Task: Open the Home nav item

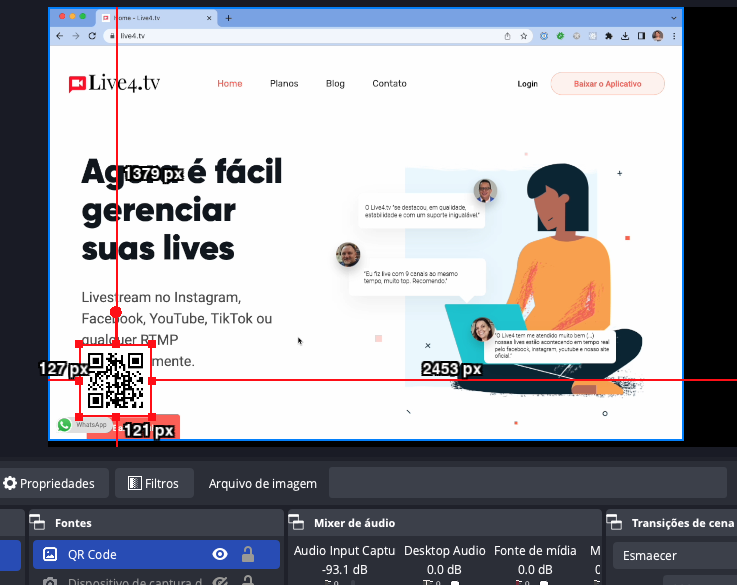Action: (230, 84)
